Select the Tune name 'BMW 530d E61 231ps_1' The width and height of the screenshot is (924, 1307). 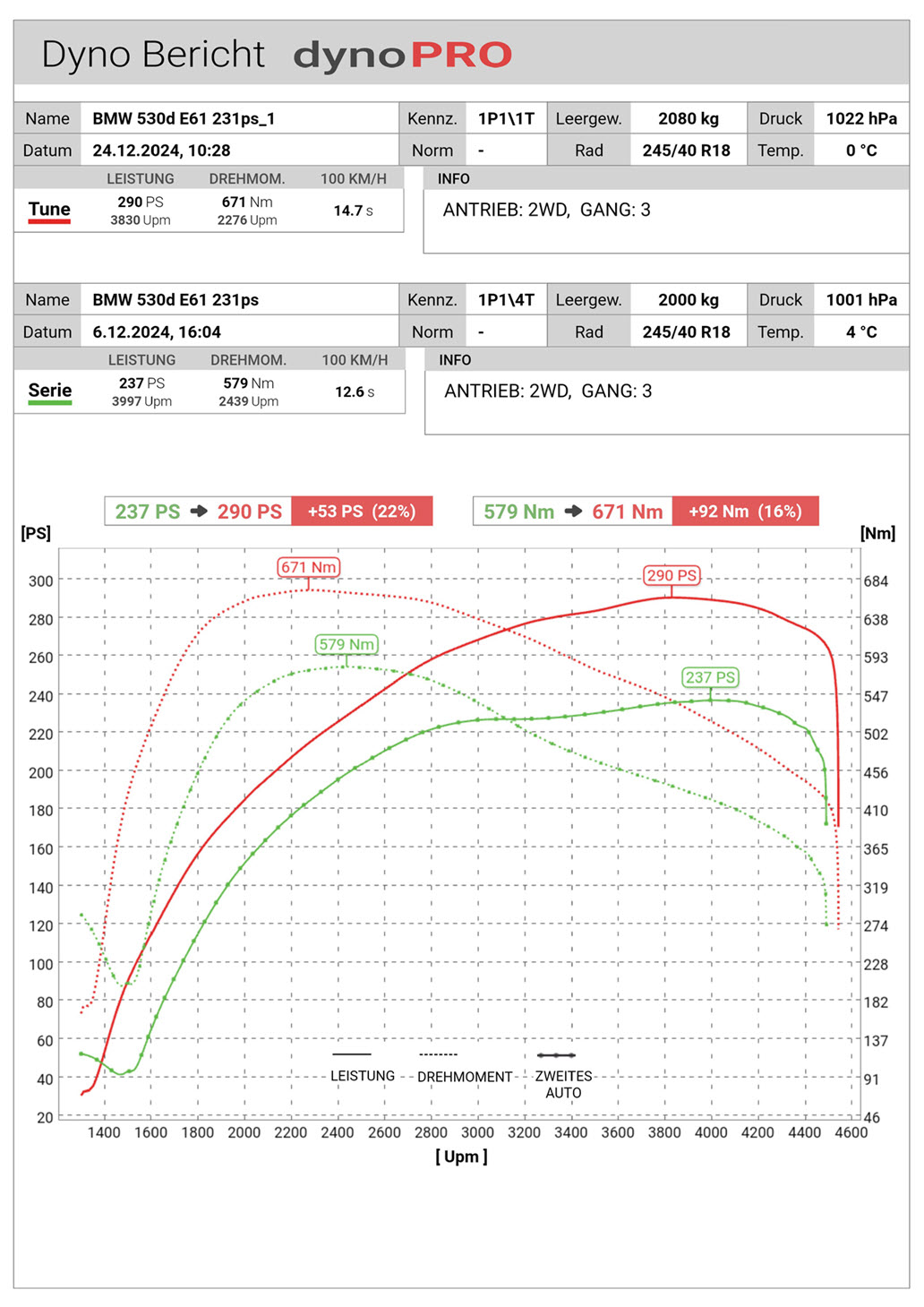click(x=184, y=118)
